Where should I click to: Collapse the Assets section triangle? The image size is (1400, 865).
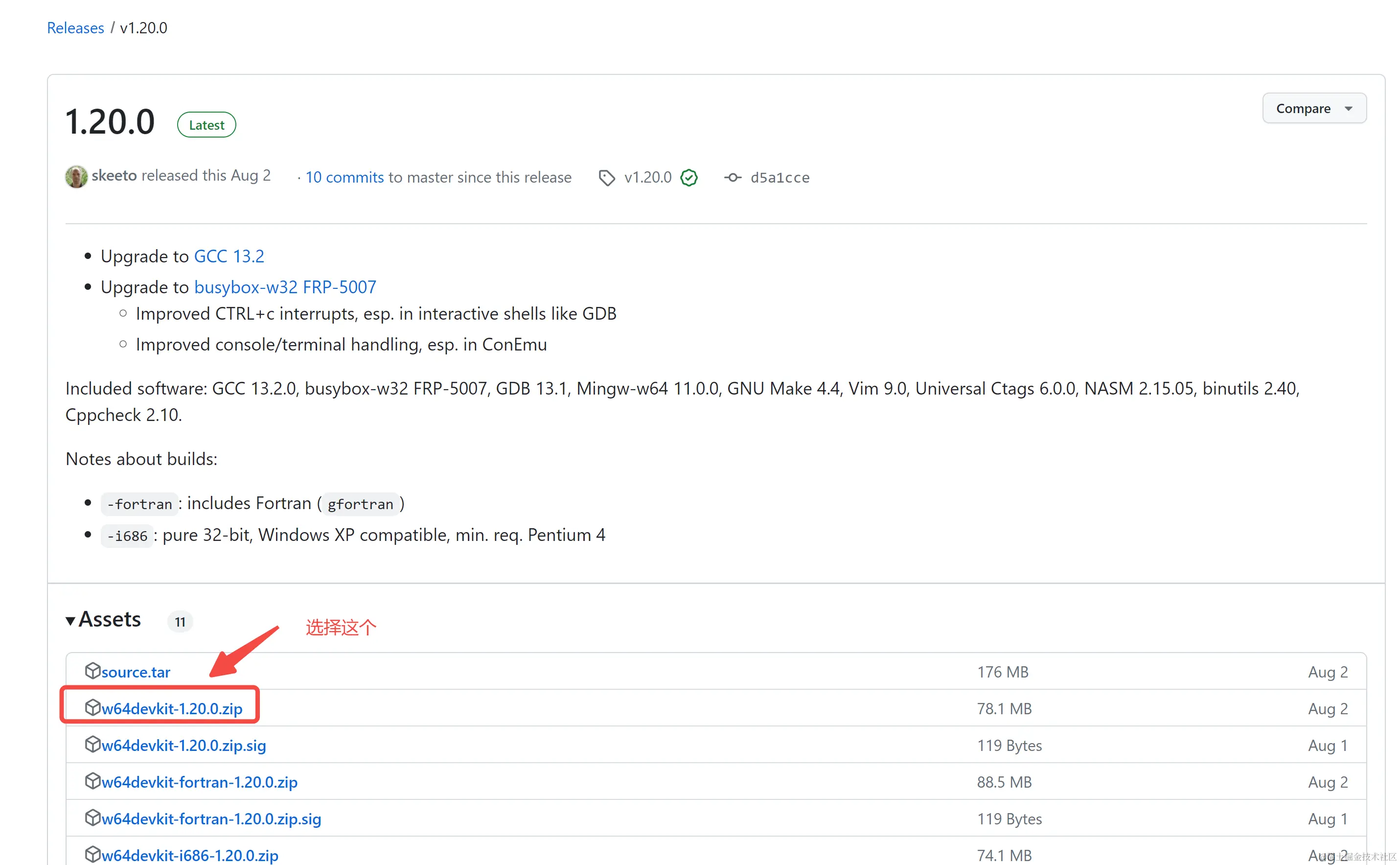click(70, 621)
